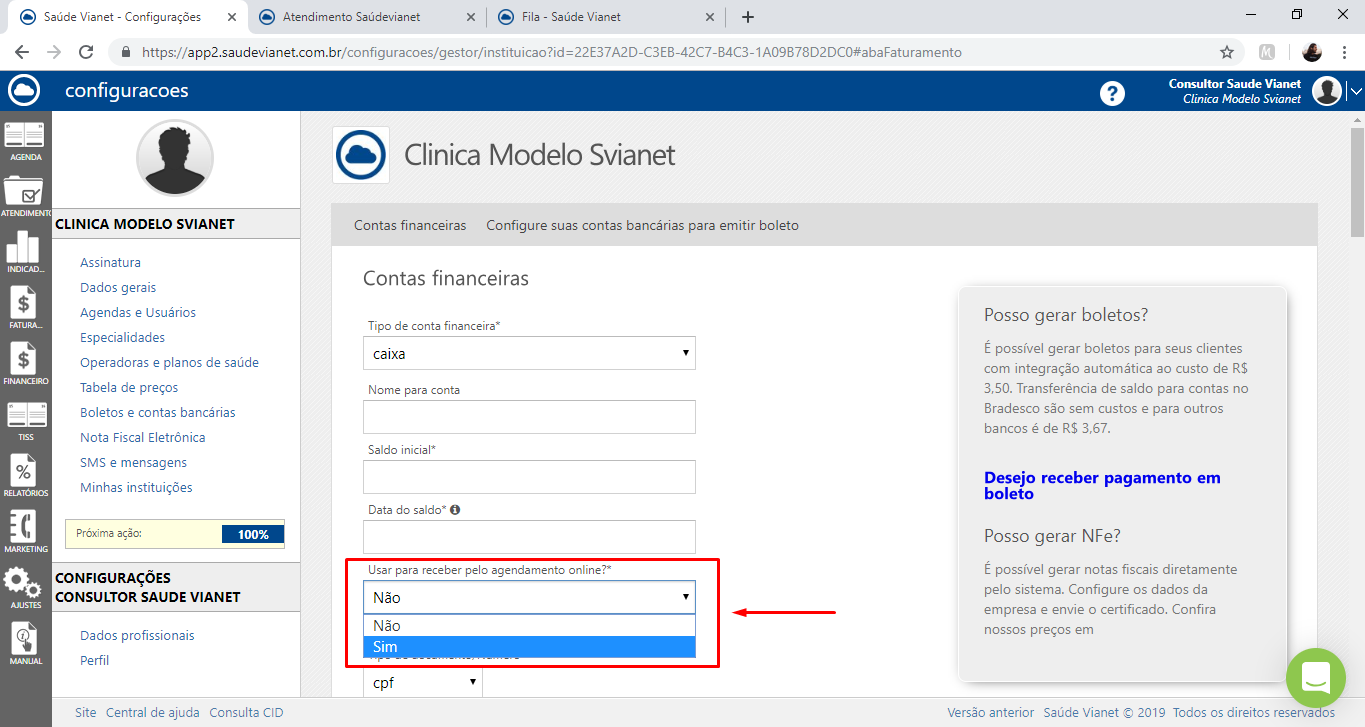The width and height of the screenshot is (1365, 727).
Task: Open the TISS module icon
Action: [26, 421]
